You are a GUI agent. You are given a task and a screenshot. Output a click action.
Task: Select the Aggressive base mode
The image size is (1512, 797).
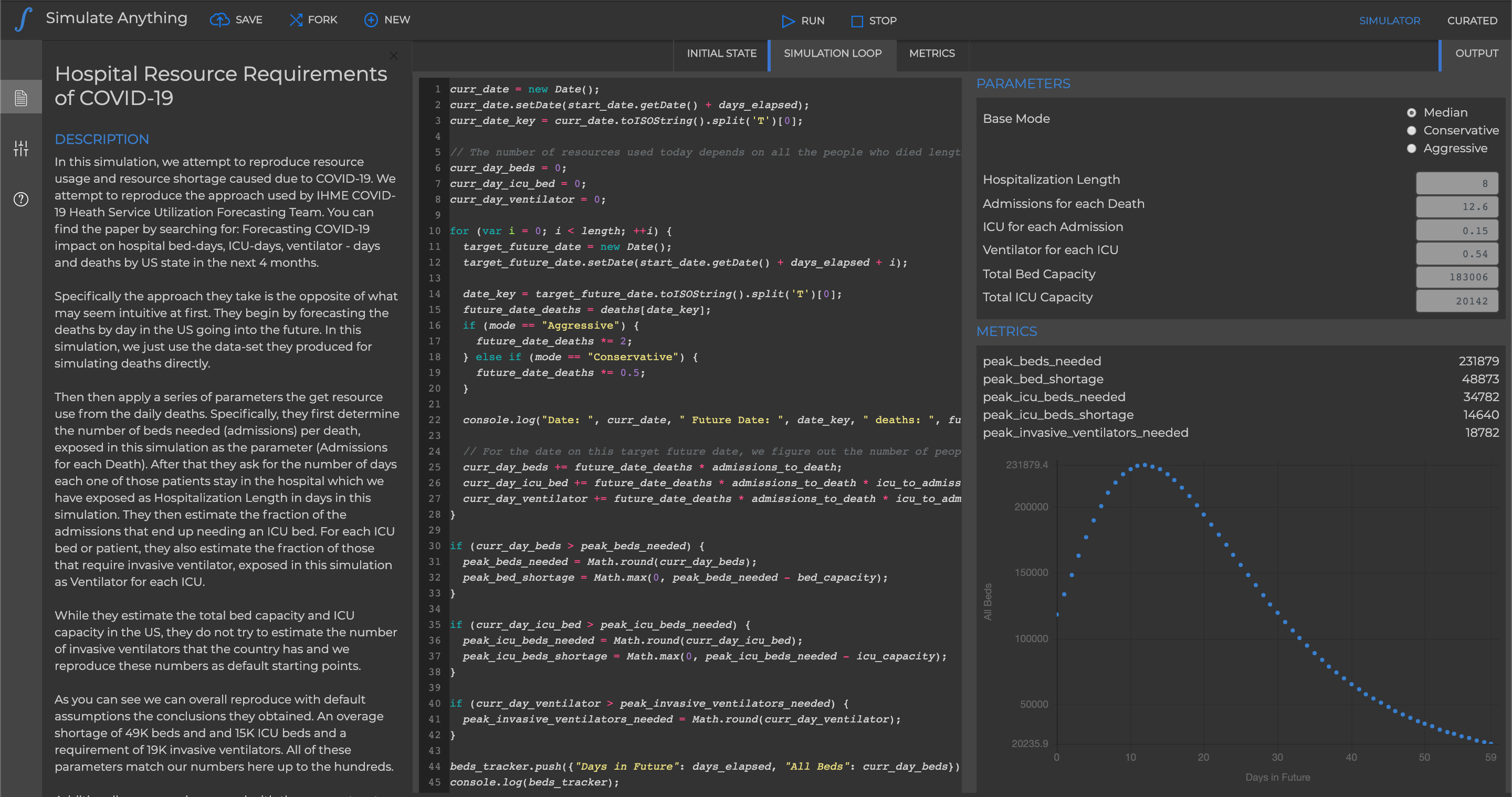(1411, 149)
